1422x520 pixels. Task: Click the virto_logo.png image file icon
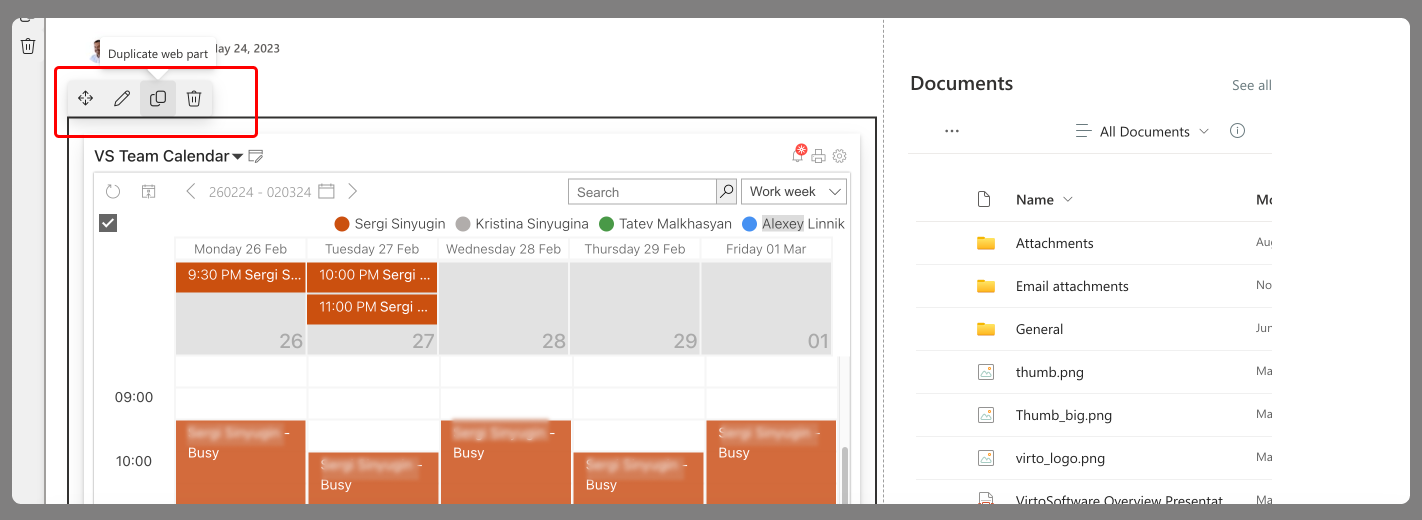click(986, 458)
